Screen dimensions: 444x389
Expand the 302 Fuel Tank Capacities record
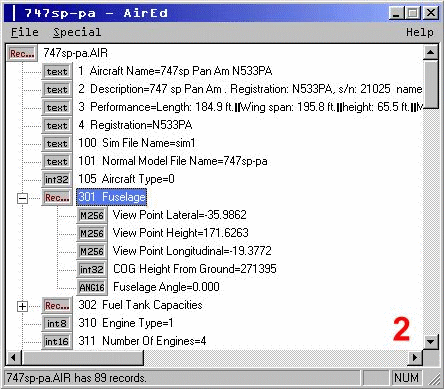[x=22, y=306]
